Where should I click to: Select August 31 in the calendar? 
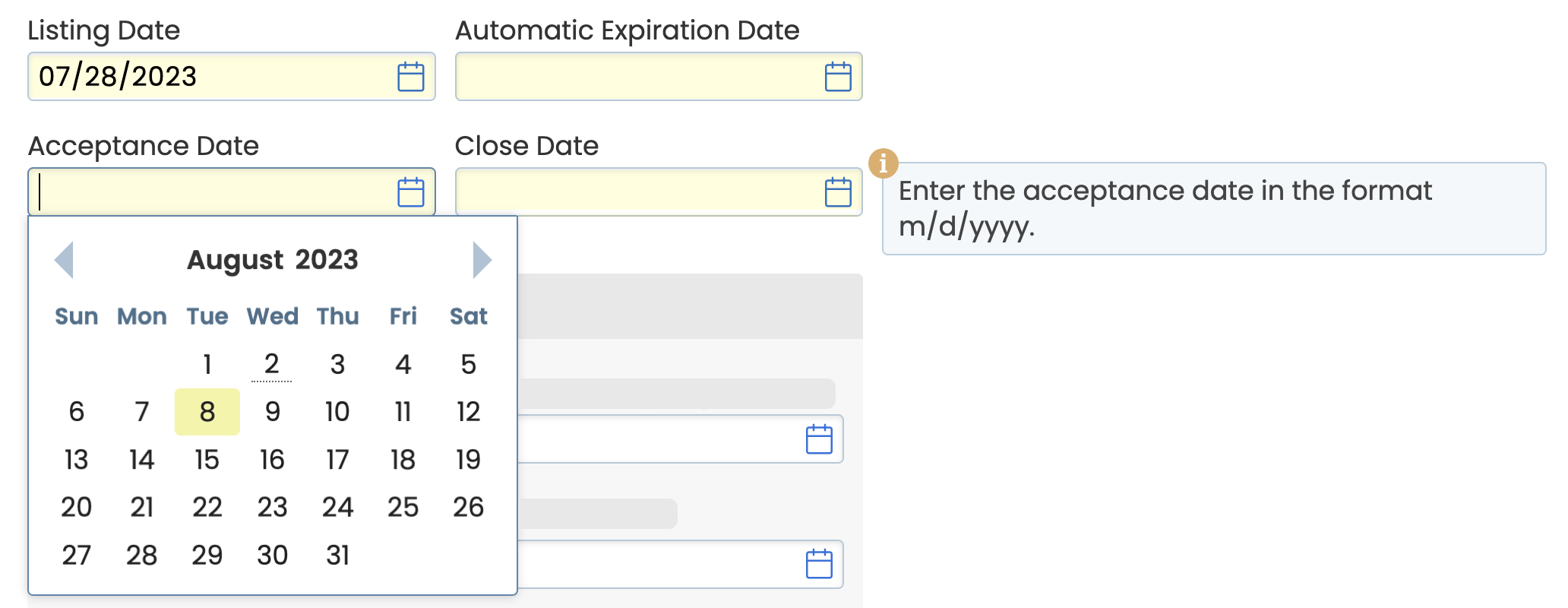coord(338,556)
